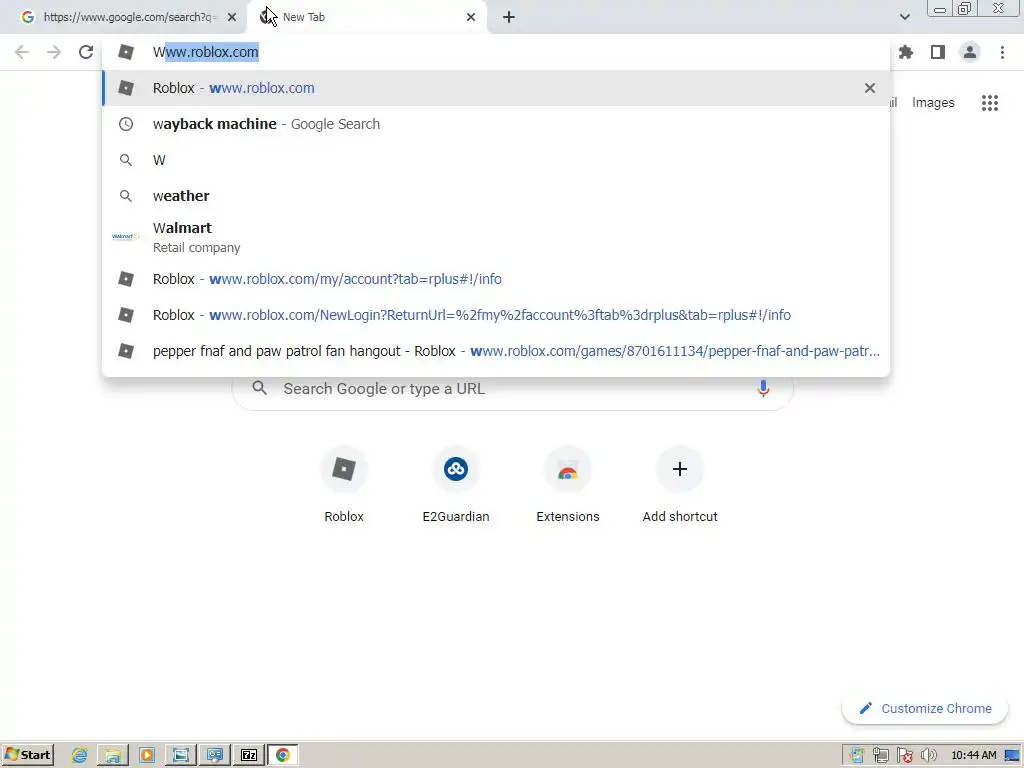Screen dimensions: 1024x768
Task: Click the clock history icon beside wayback machine
Action: coord(125,124)
